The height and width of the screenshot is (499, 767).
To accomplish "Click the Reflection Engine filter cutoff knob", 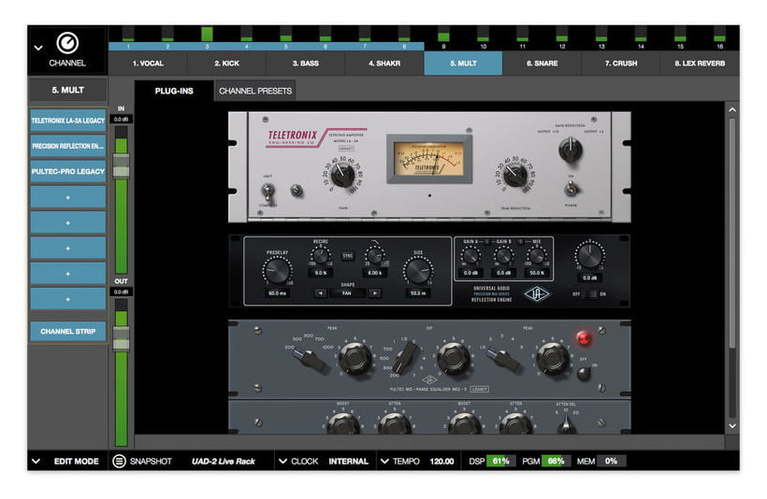I will coord(374,256).
